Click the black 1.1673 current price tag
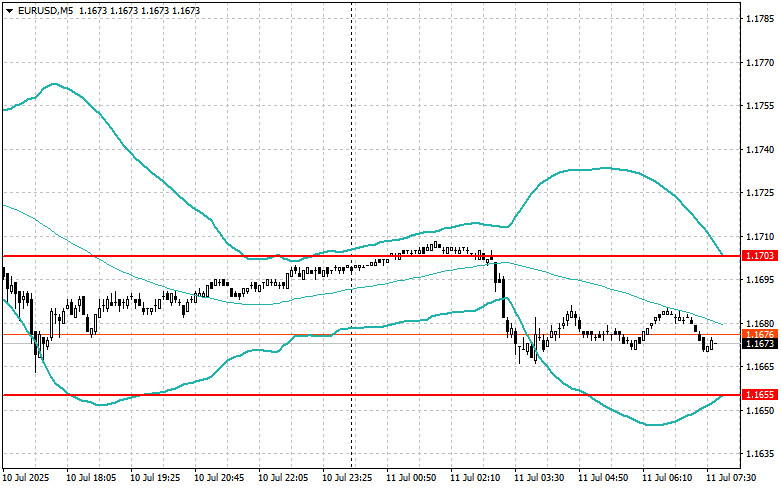 (760, 344)
